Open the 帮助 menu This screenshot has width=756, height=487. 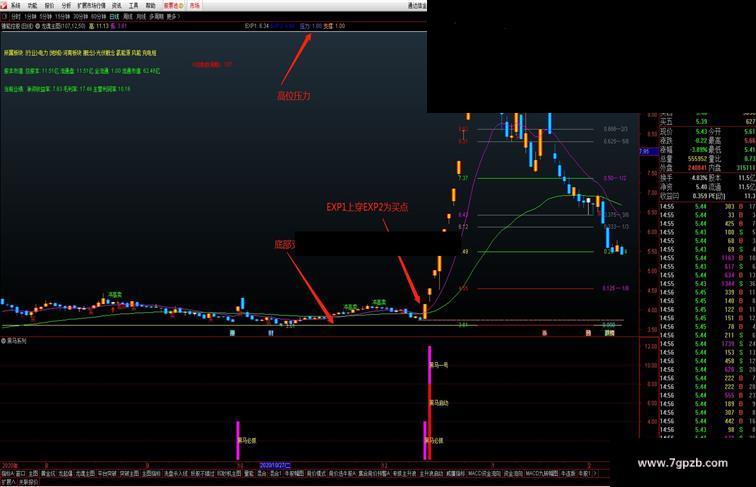[x=150, y=6]
